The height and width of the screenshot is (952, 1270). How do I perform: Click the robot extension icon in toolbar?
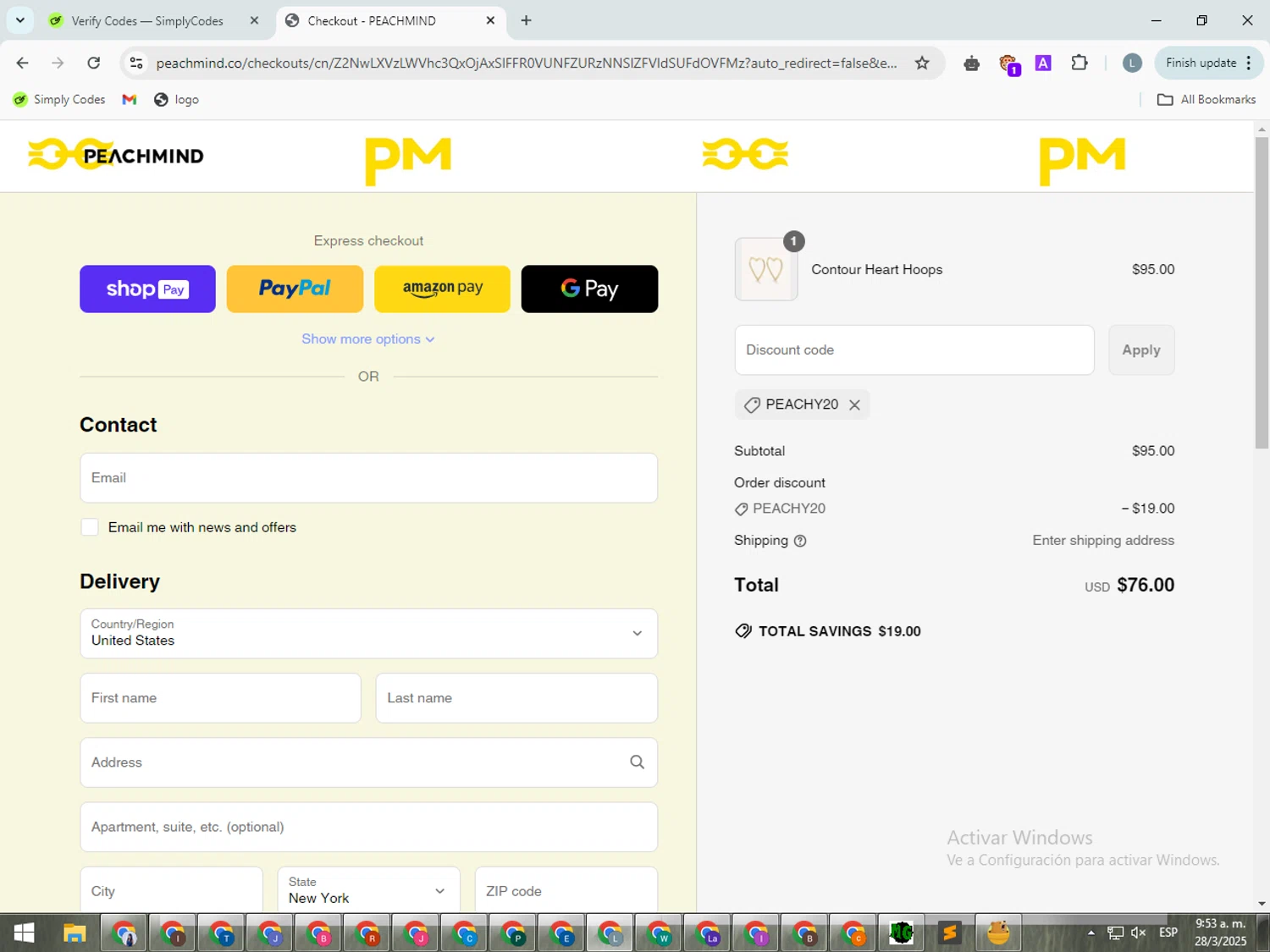pyautogui.click(x=971, y=63)
